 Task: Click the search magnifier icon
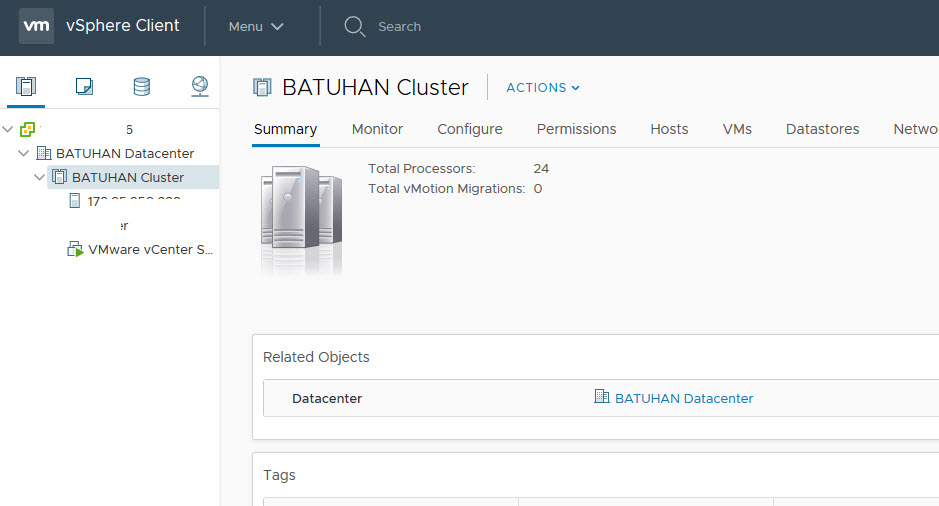pos(354,26)
